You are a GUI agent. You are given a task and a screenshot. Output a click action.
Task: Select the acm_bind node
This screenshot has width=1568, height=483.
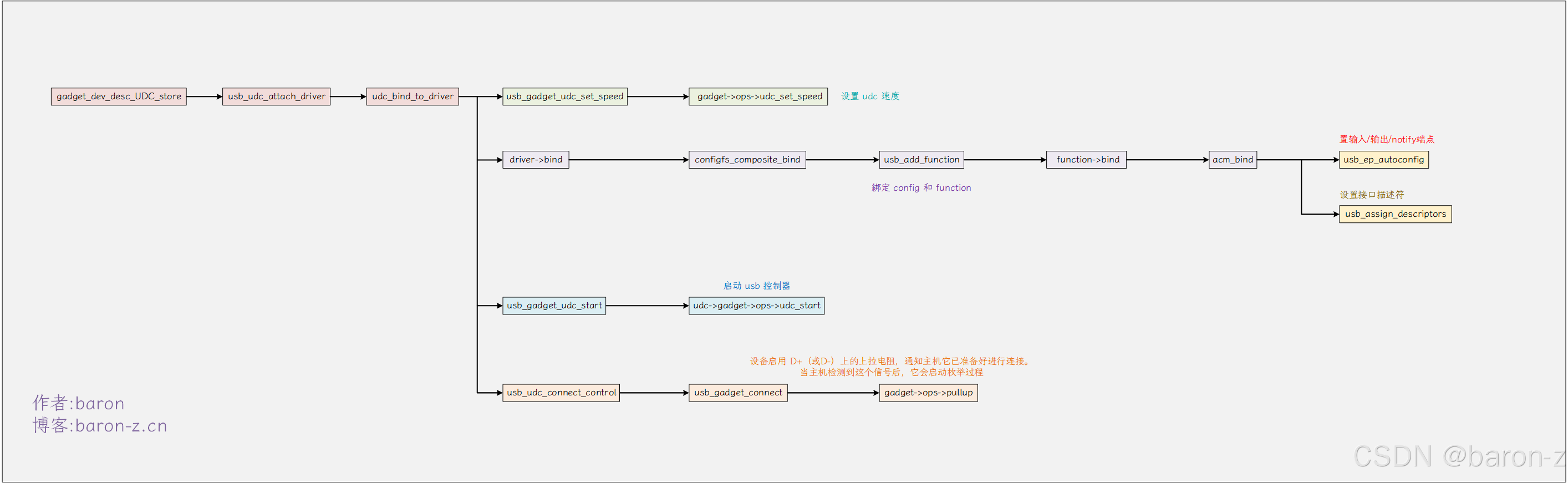pos(1233,160)
